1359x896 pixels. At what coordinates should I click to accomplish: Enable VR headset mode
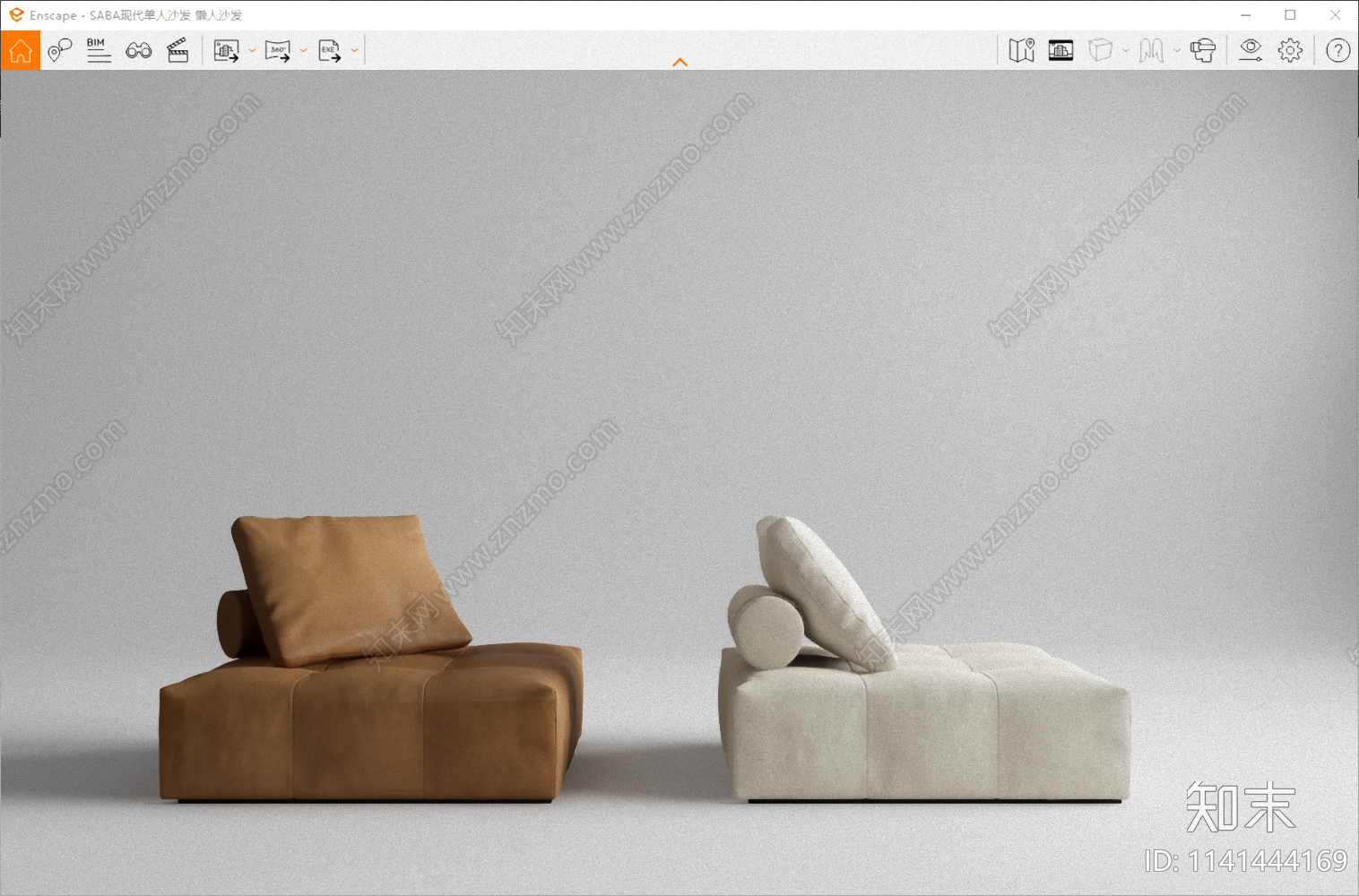coord(1203,51)
